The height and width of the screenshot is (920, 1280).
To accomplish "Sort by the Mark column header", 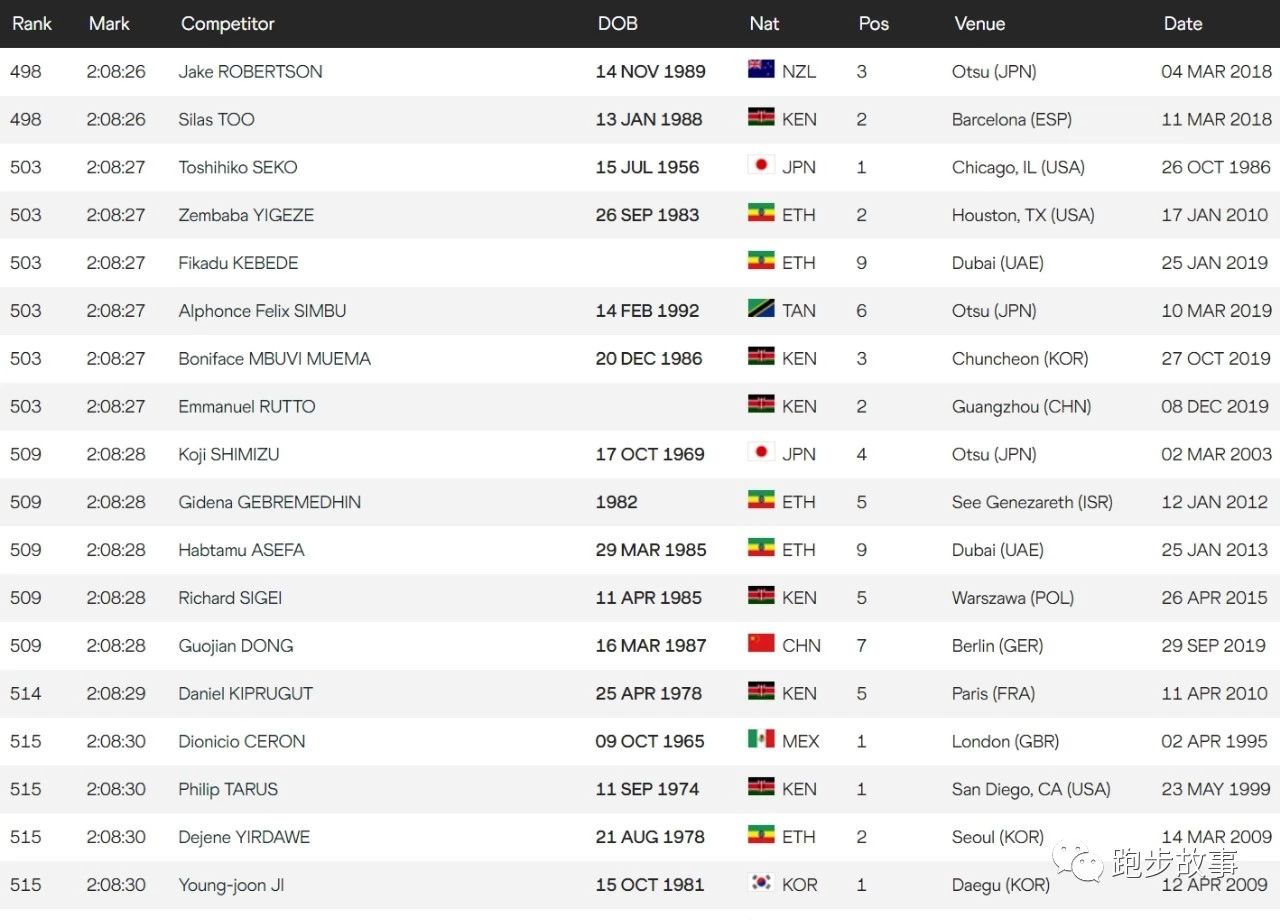I will pos(109,24).
